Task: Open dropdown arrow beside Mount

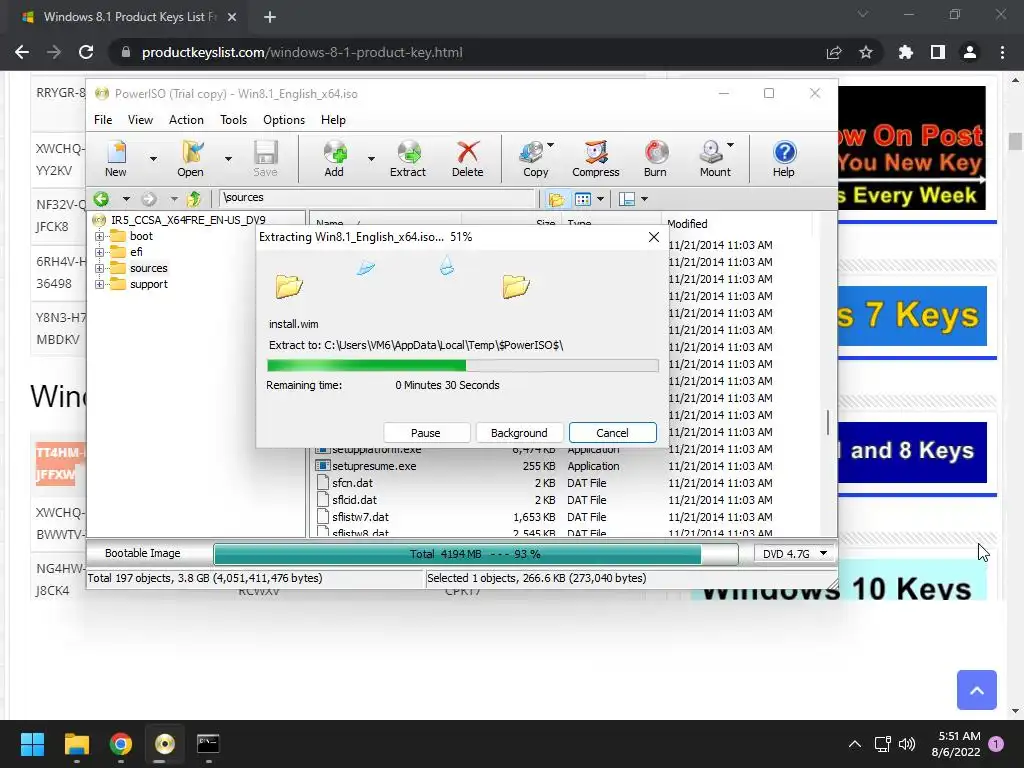Action: coord(730,145)
